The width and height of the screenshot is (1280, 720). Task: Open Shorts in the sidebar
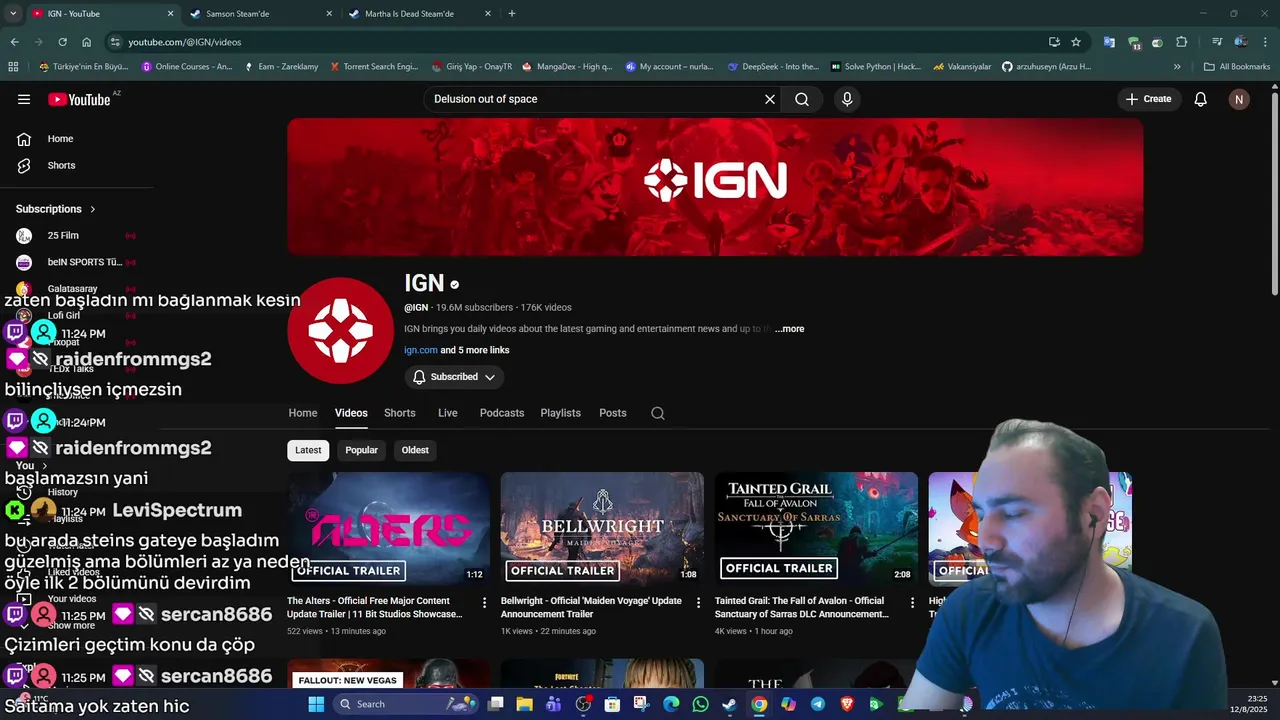coord(61,165)
